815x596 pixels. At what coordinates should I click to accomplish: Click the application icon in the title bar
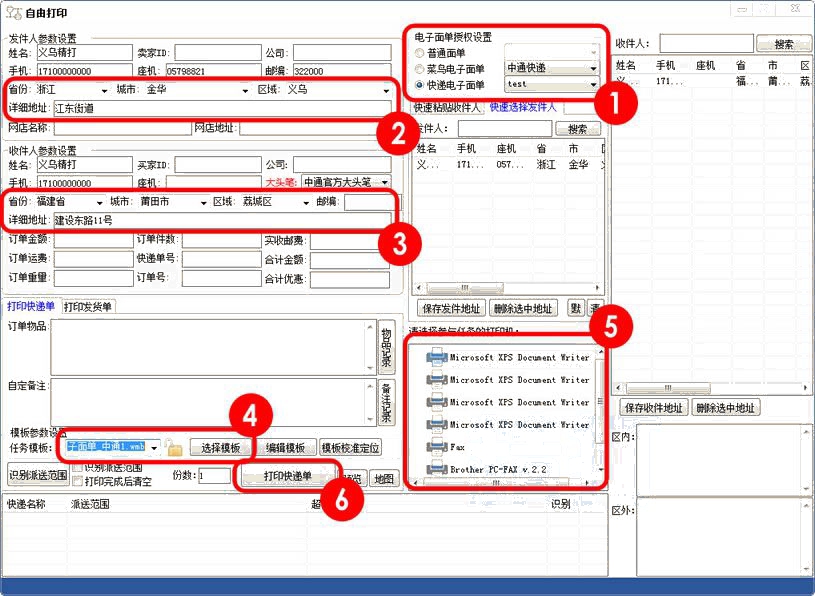[11, 11]
